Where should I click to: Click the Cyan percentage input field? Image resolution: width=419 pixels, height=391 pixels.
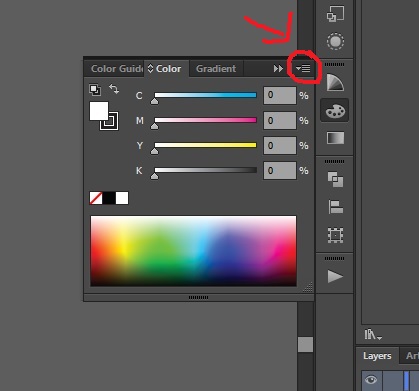pos(280,95)
